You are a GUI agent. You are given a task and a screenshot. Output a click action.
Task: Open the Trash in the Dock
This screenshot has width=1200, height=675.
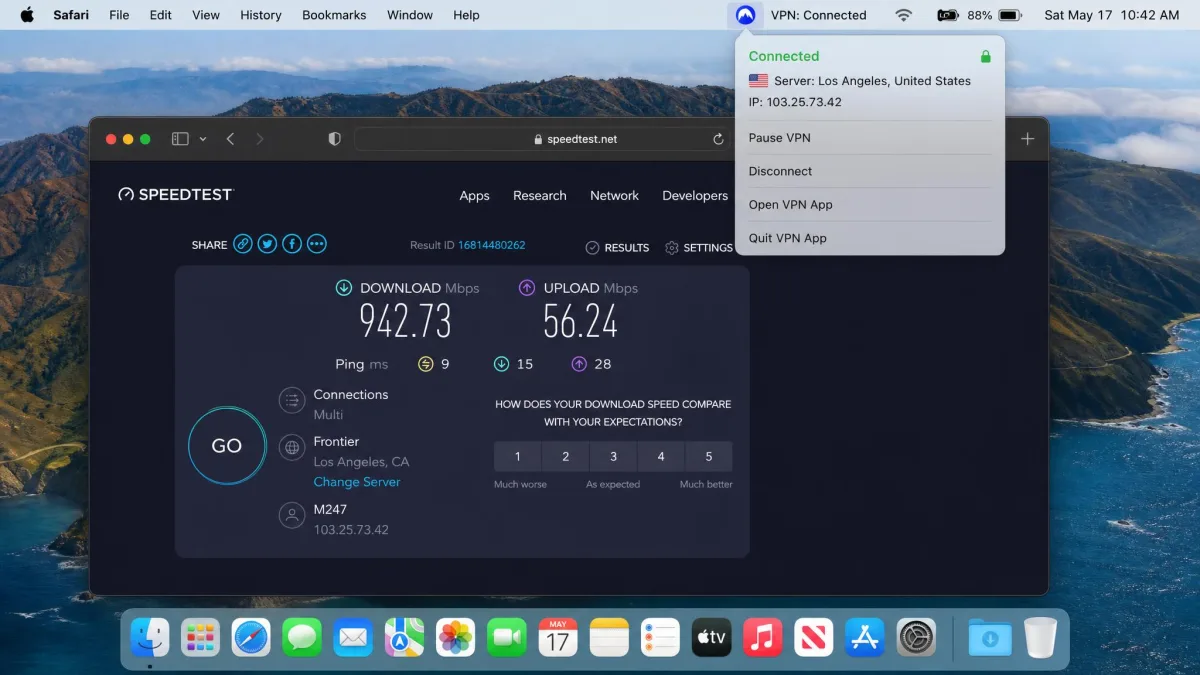(1040, 637)
